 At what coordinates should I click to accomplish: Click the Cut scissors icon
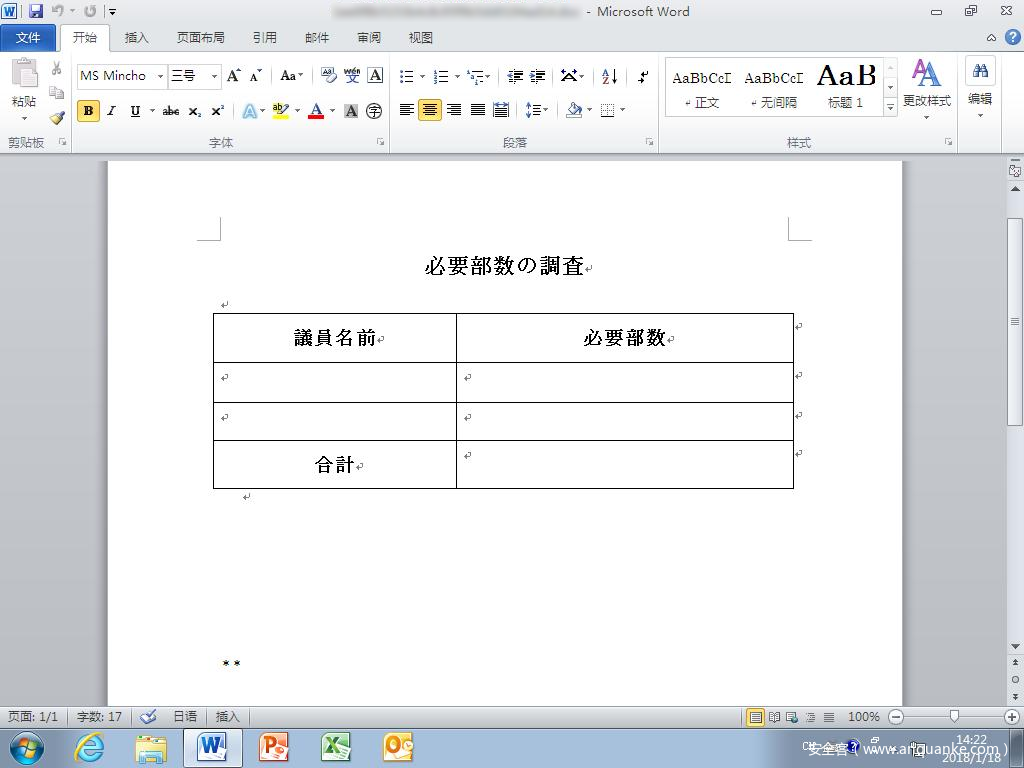(x=57, y=69)
